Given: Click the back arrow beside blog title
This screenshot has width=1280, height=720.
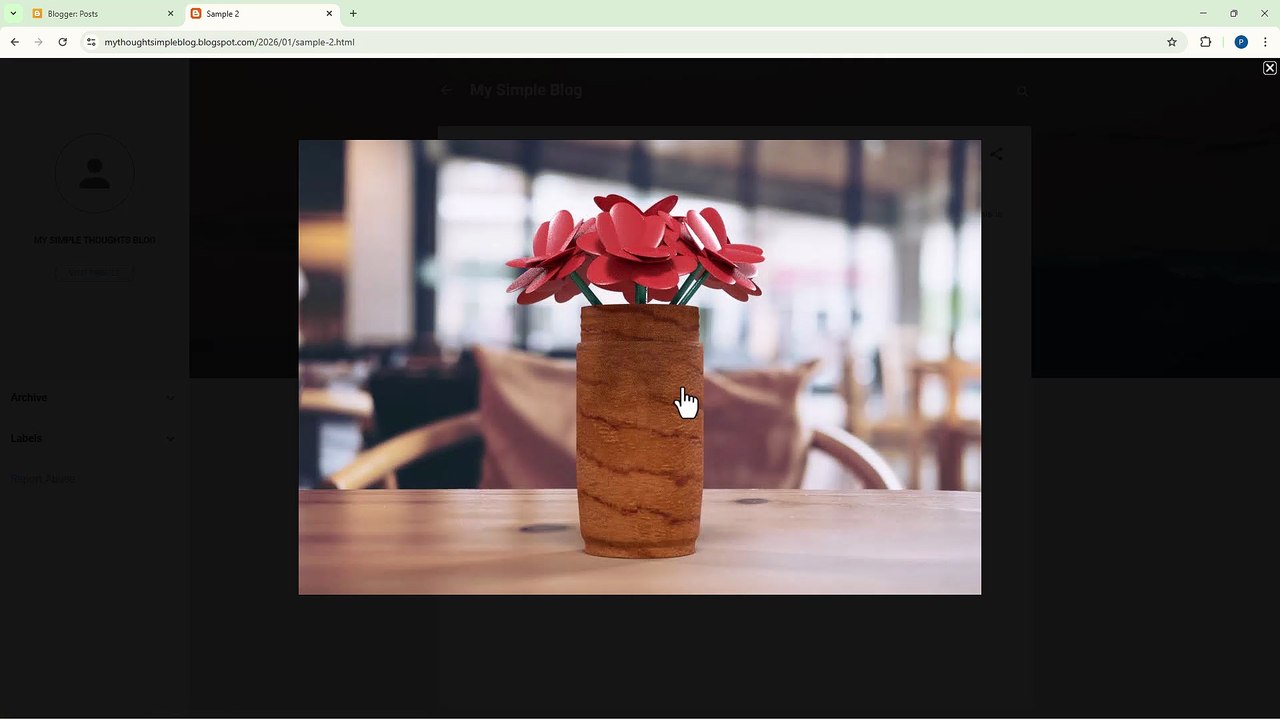Looking at the screenshot, I should pyautogui.click(x=447, y=90).
